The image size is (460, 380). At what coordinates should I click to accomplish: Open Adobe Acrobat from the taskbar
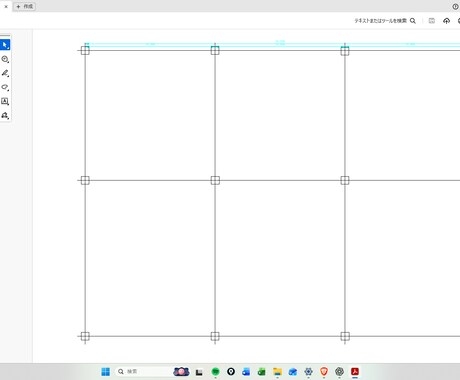click(355, 371)
